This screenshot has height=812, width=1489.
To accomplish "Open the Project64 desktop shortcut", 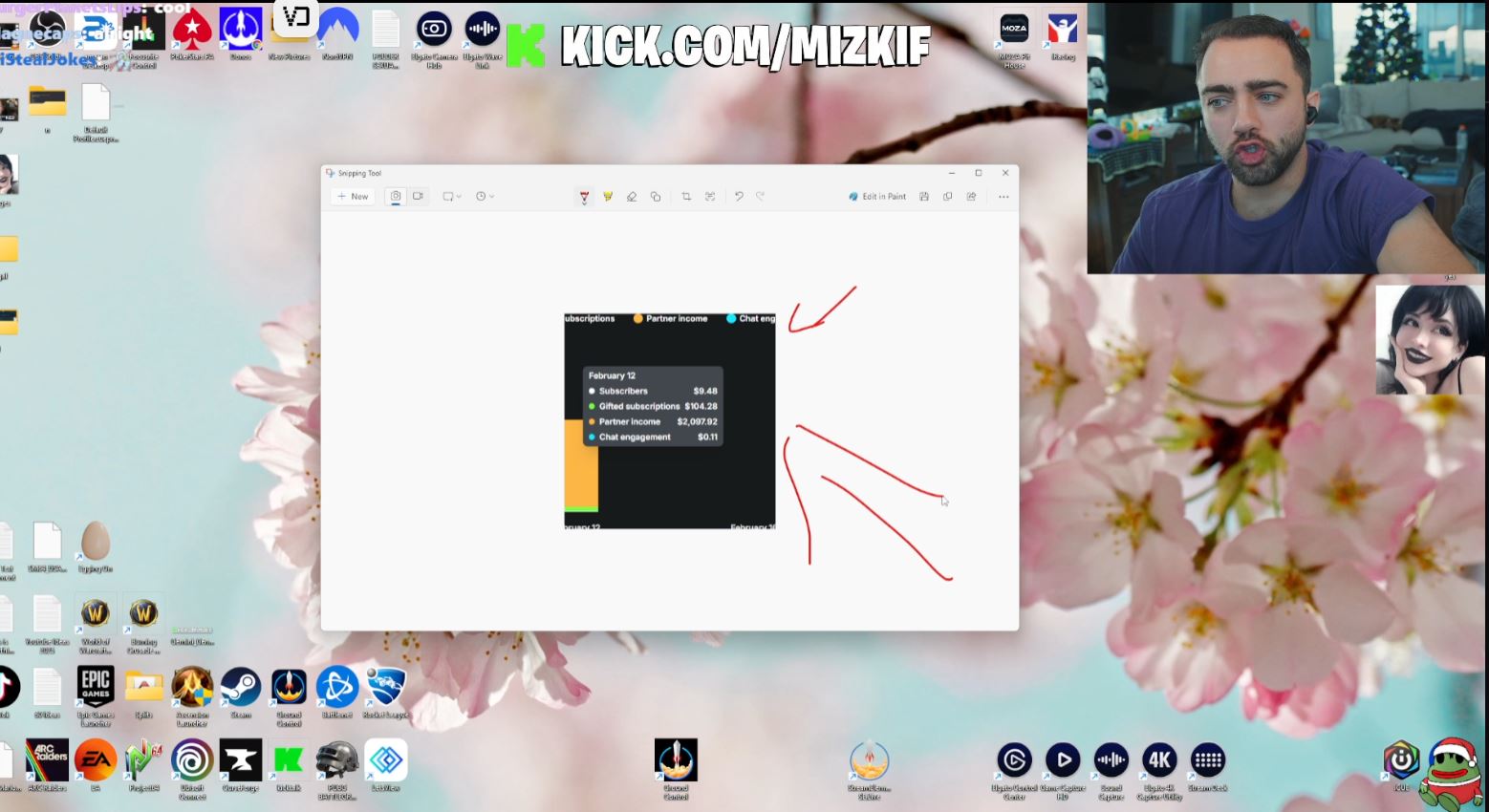I will point(143,765).
